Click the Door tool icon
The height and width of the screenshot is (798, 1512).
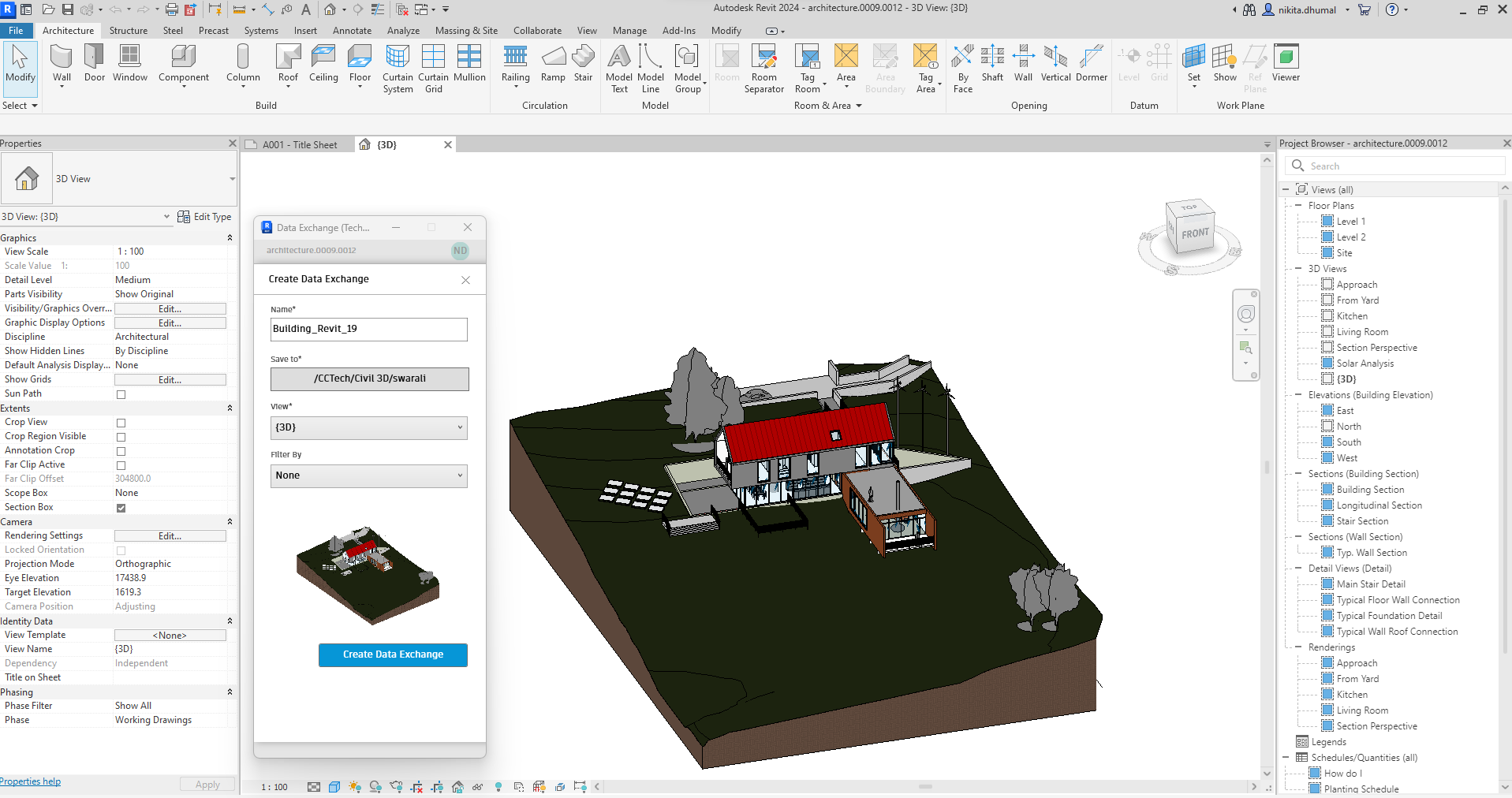95,63
